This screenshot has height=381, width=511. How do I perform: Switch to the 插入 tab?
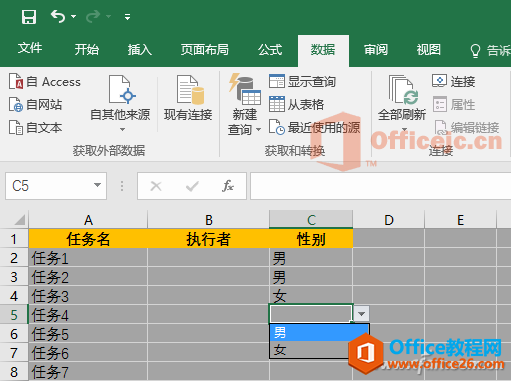tap(140, 49)
